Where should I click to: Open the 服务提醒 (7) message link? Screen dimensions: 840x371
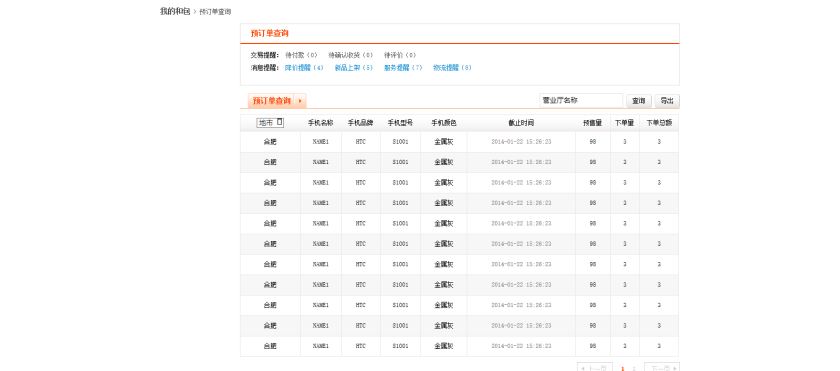pos(403,68)
